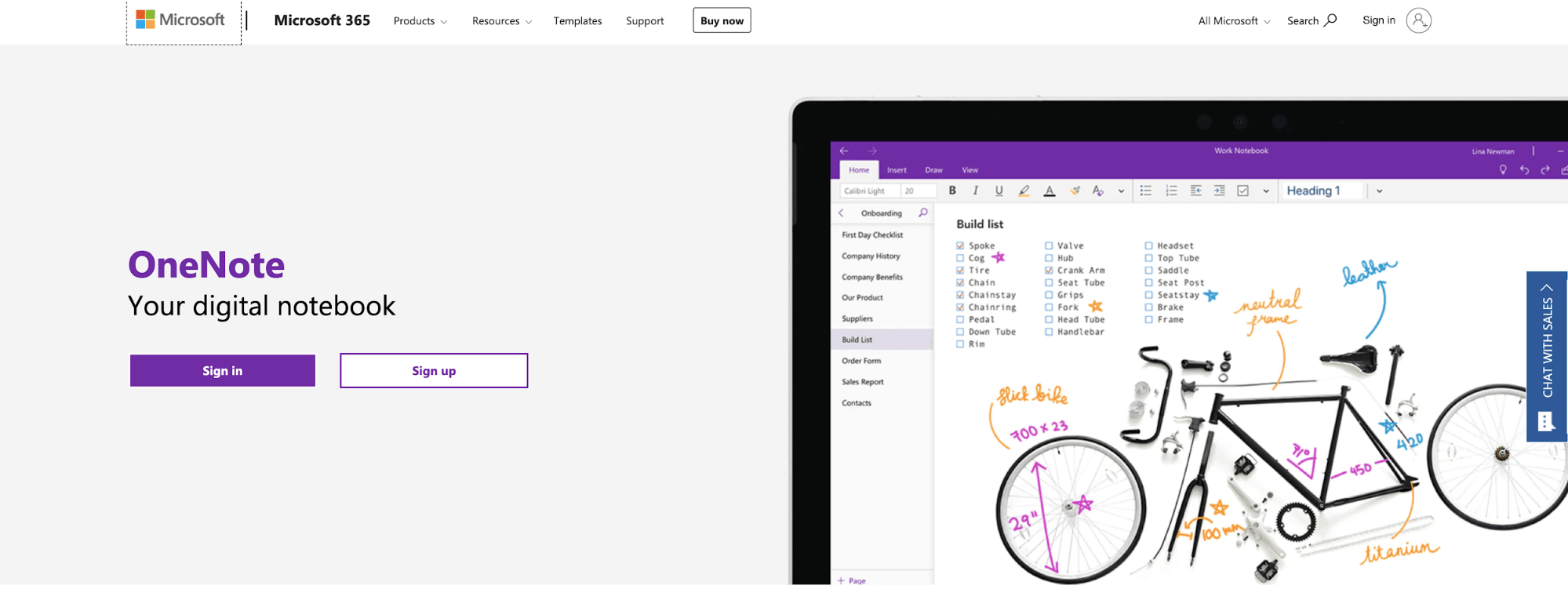Click the to-do tag checkbox icon in the toolbar
1568x589 pixels.
(x=1242, y=191)
